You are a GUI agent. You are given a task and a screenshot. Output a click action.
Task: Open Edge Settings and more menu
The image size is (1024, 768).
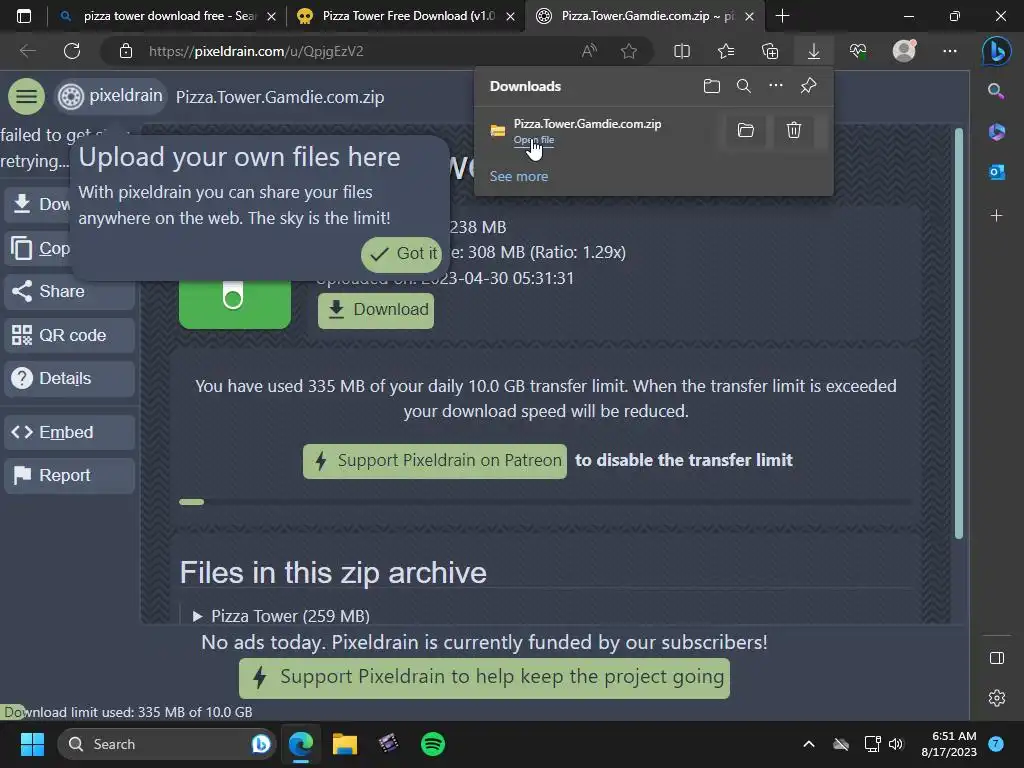click(950, 51)
